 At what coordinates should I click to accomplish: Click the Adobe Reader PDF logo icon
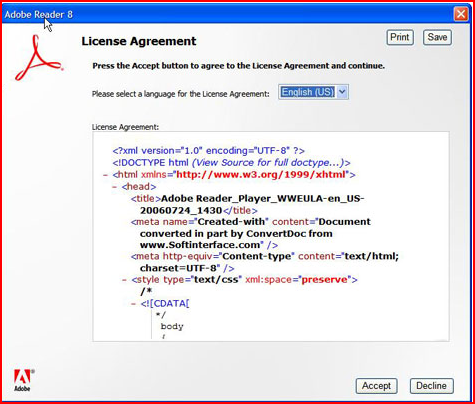38,58
